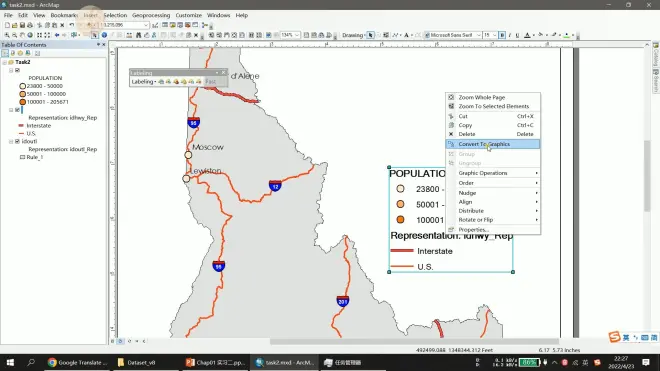
Task: Click the Save document icon
Action: (x=22, y=25)
